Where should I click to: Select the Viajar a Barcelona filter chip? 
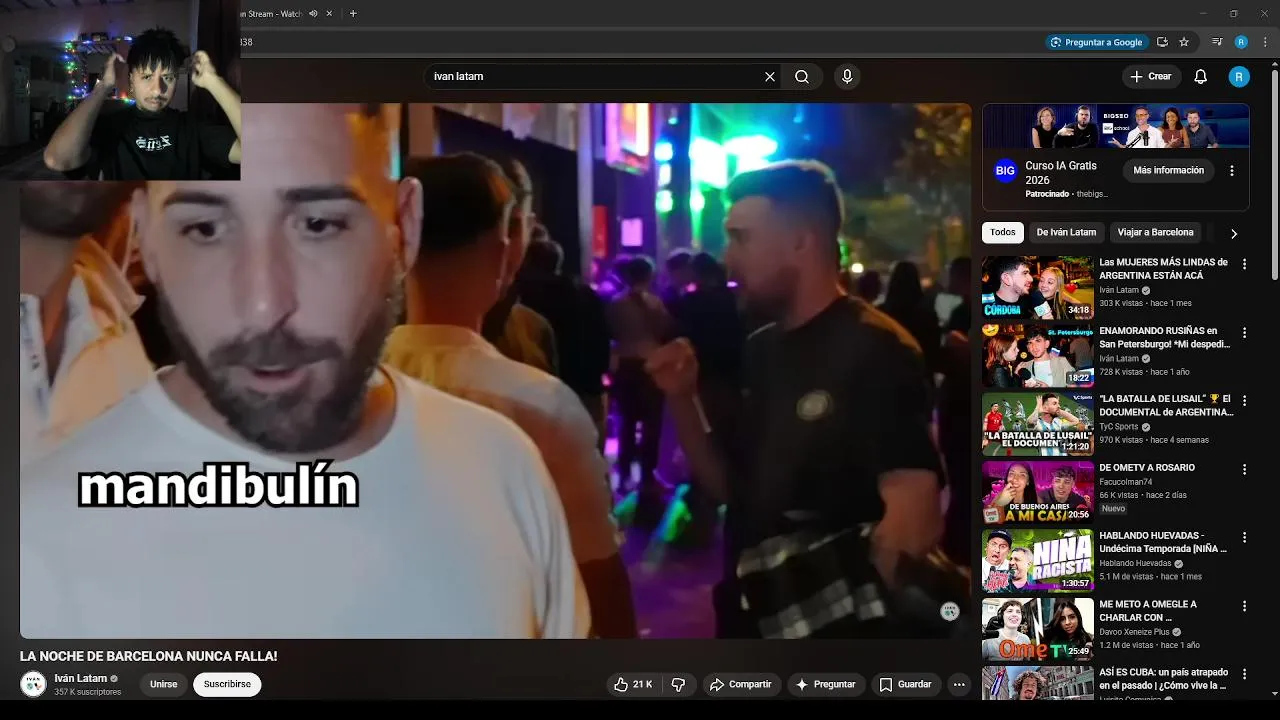click(1155, 232)
